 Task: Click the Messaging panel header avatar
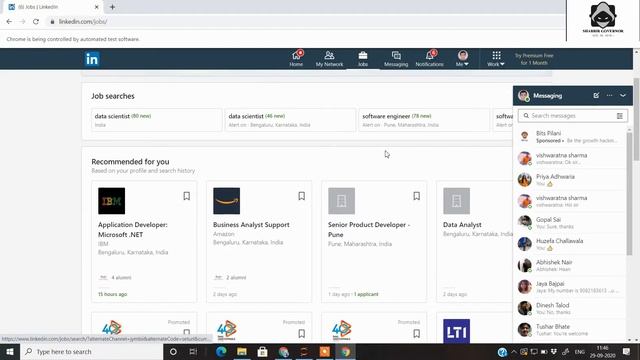point(524,96)
